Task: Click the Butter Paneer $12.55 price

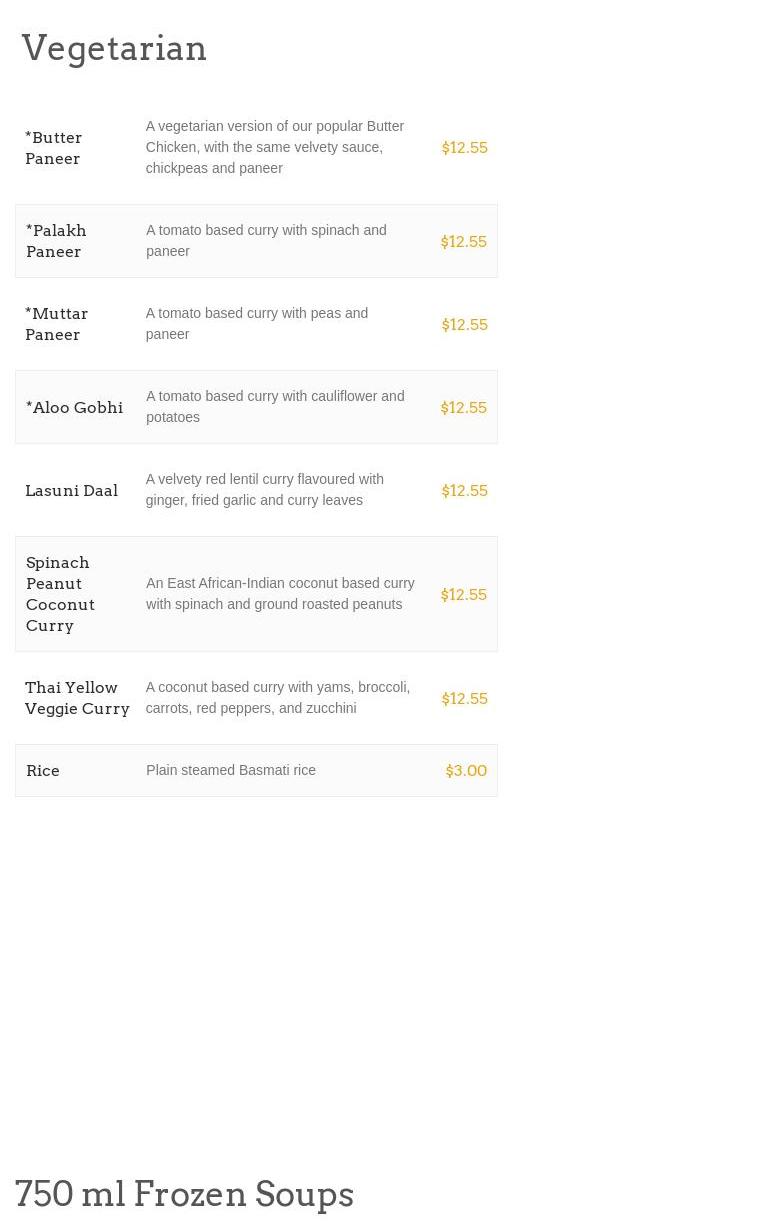Action: click(x=465, y=147)
